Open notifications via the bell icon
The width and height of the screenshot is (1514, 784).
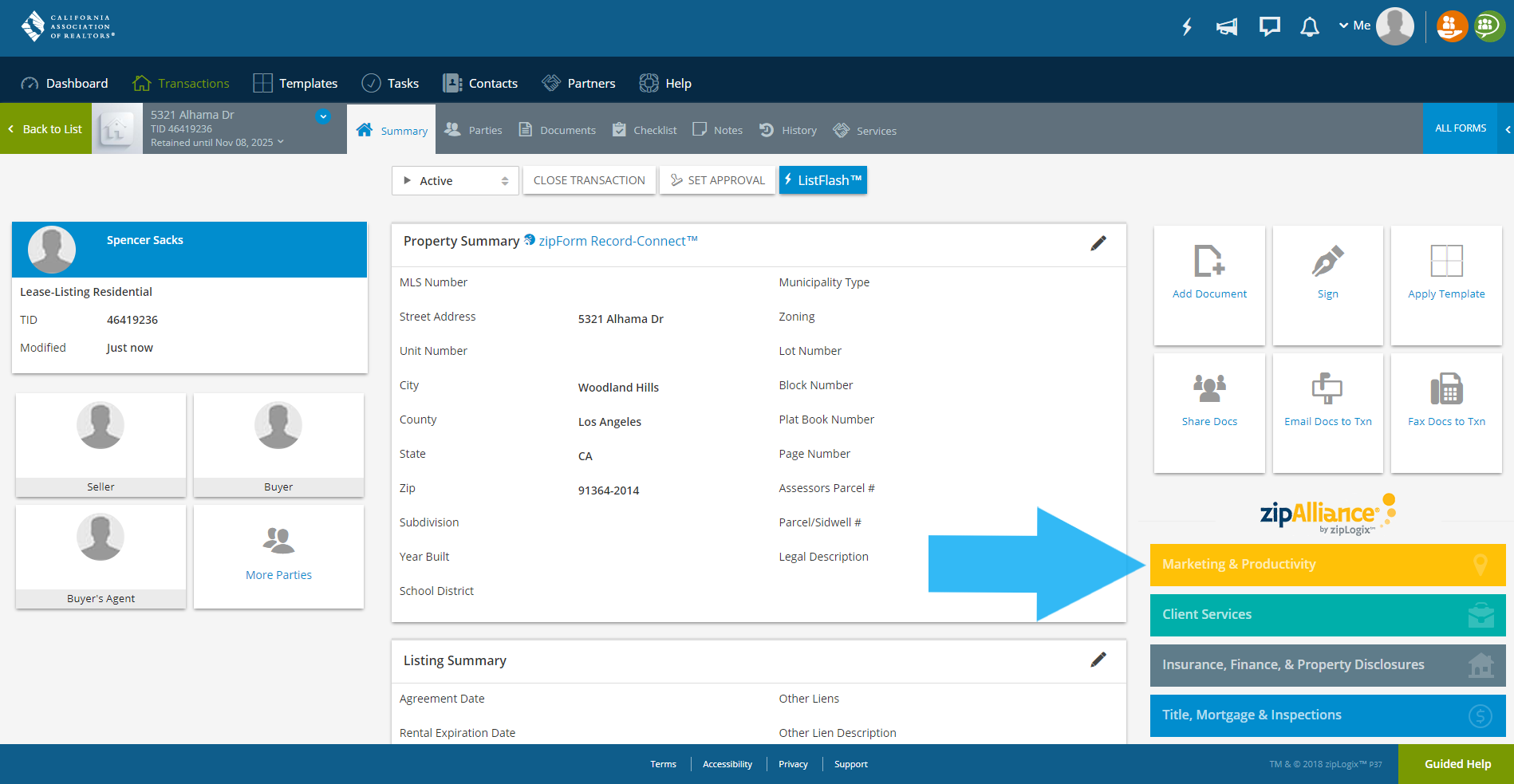coord(1309,26)
